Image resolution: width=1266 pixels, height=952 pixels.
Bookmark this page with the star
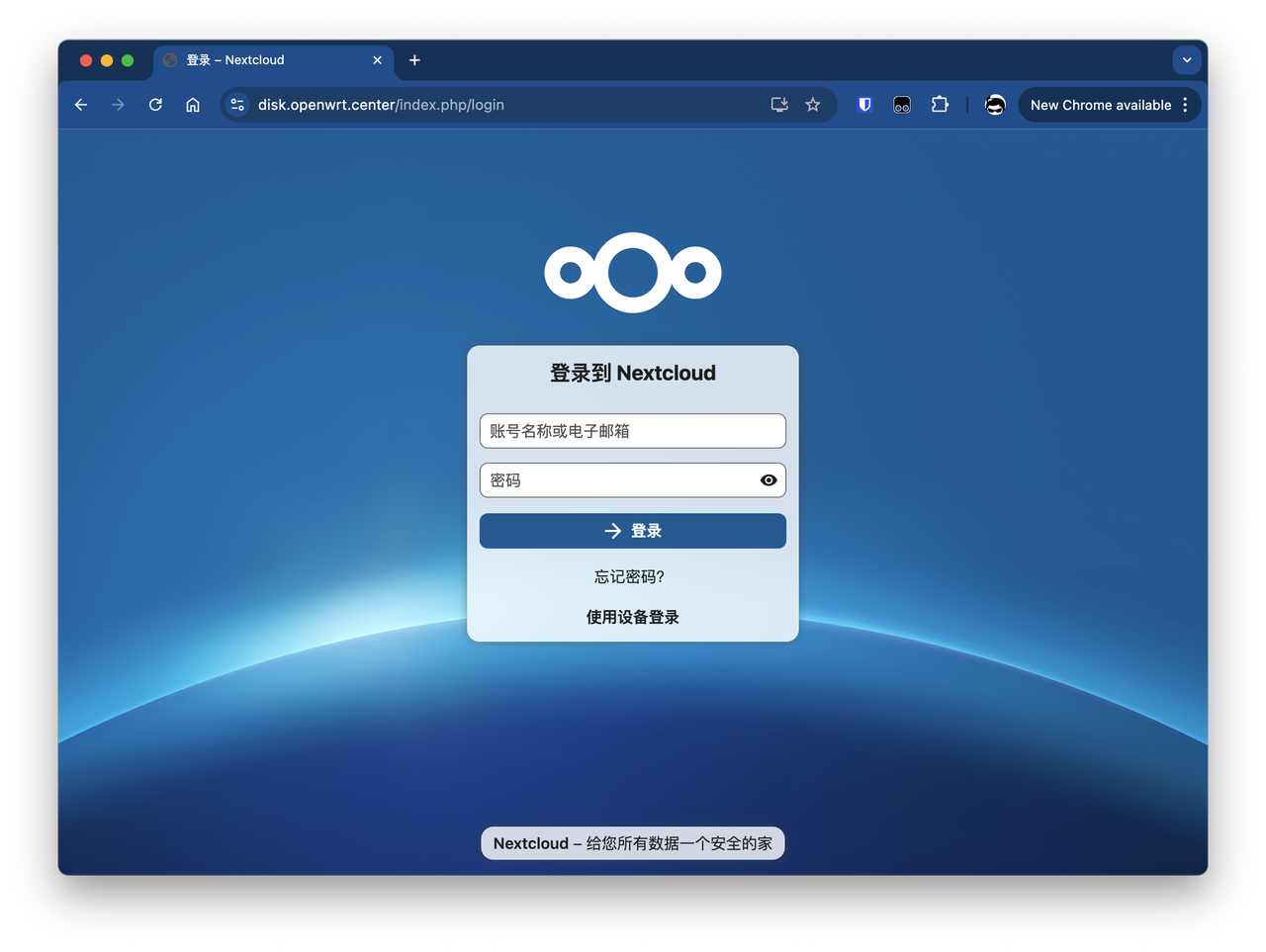(x=813, y=105)
